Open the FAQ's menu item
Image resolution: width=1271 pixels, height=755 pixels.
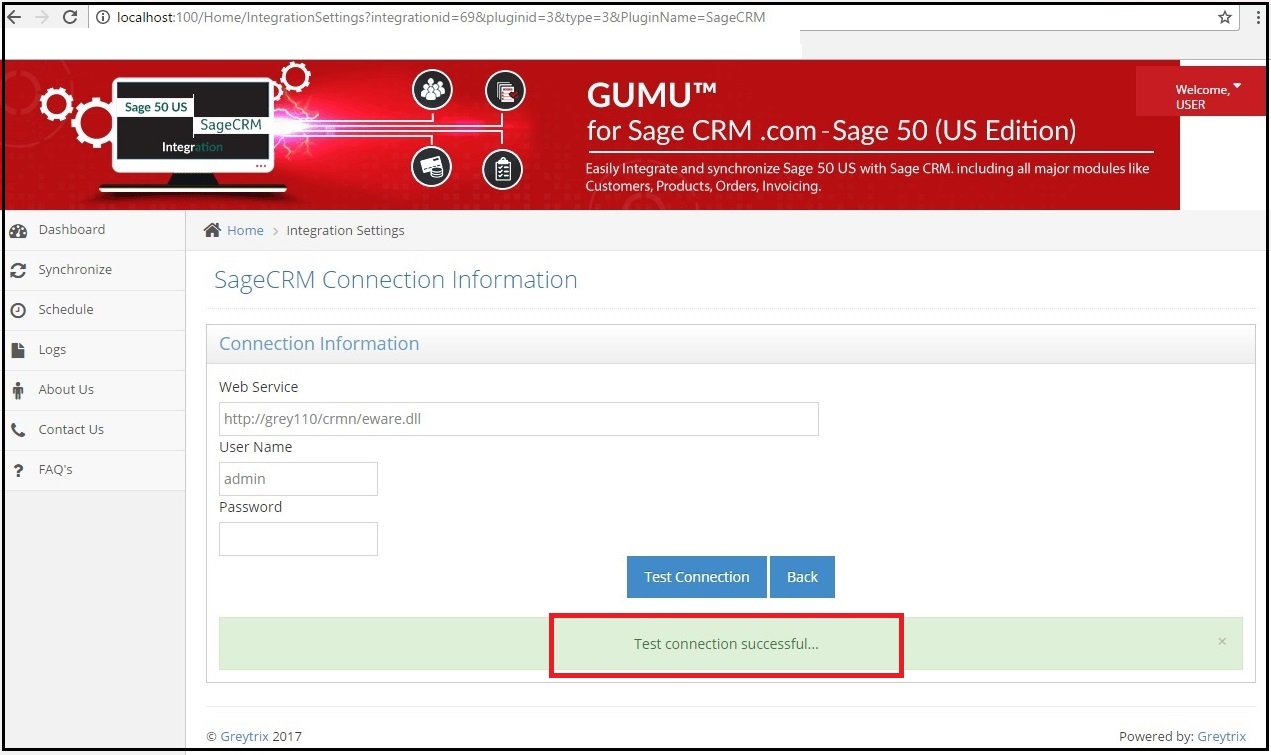point(94,470)
